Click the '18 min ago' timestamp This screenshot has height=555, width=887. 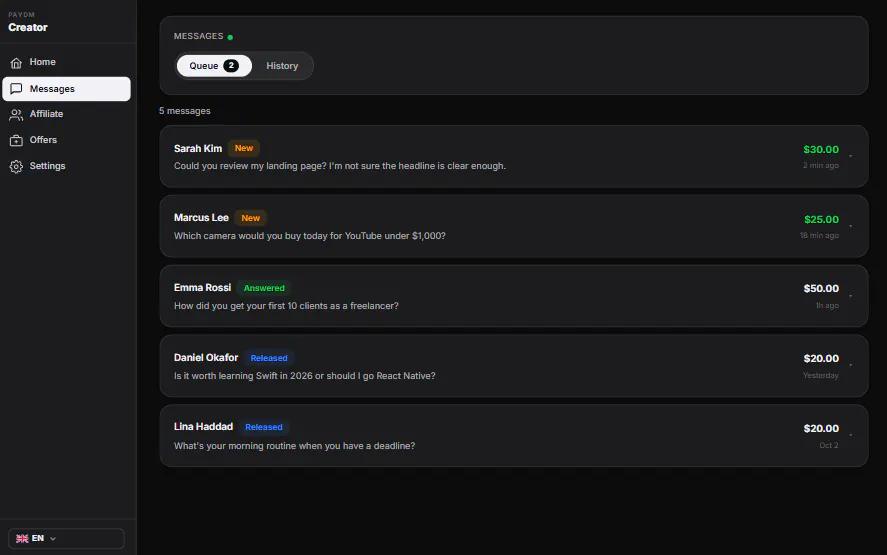819,235
